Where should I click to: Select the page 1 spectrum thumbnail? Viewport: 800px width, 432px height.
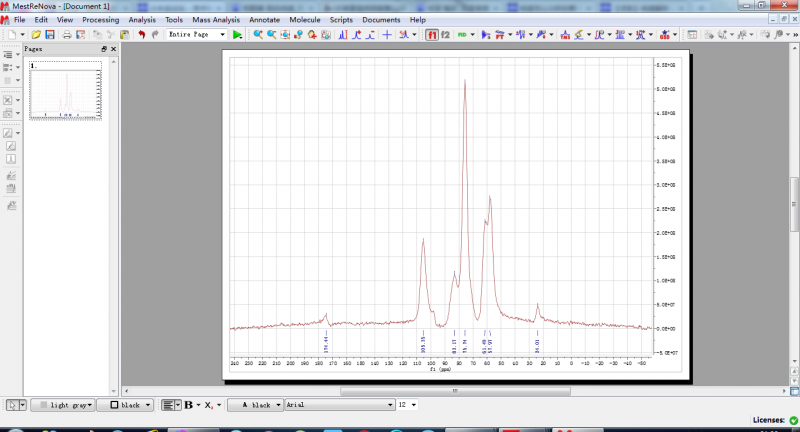click(66, 91)
